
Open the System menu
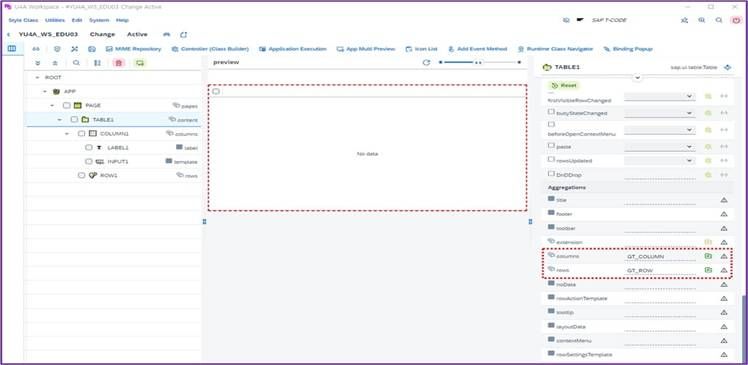(99, 21)
